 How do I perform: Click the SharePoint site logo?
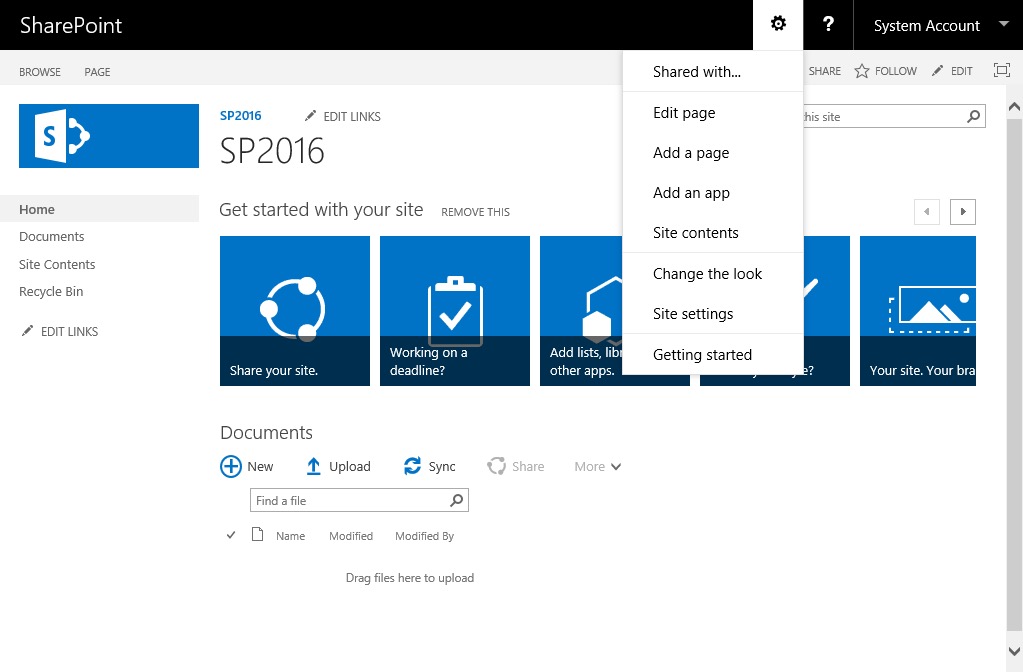(109, 136)
